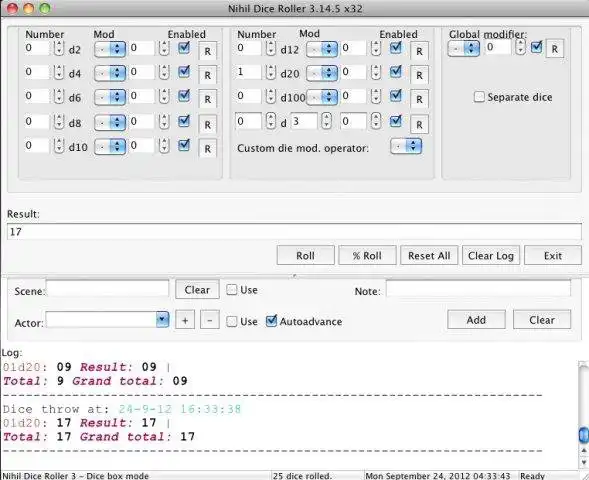Uncheck the Autoadvance checkbox
The image size is (589, 480).
click(x=271, y=321)
